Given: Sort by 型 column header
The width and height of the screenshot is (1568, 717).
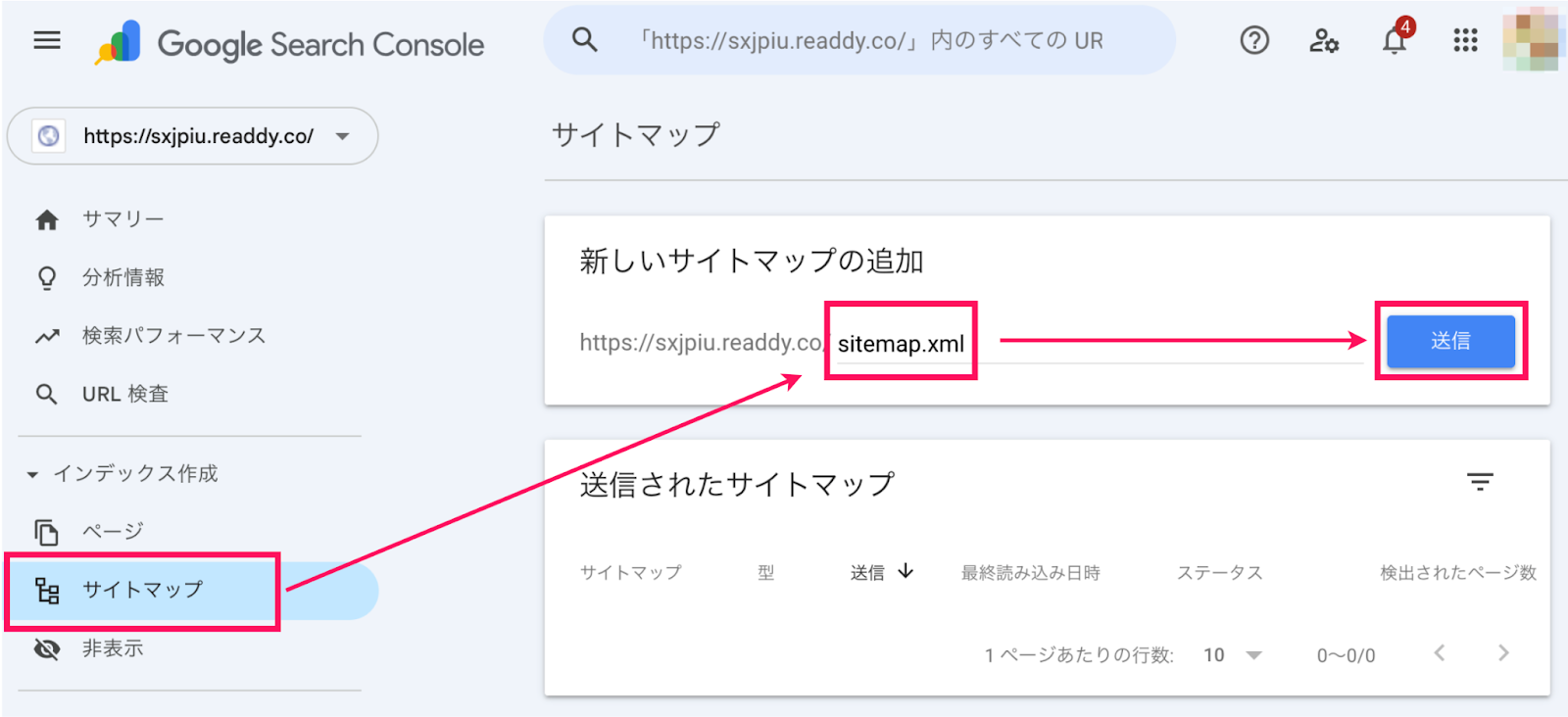Looking at the screenshot, I should (766, 573).
